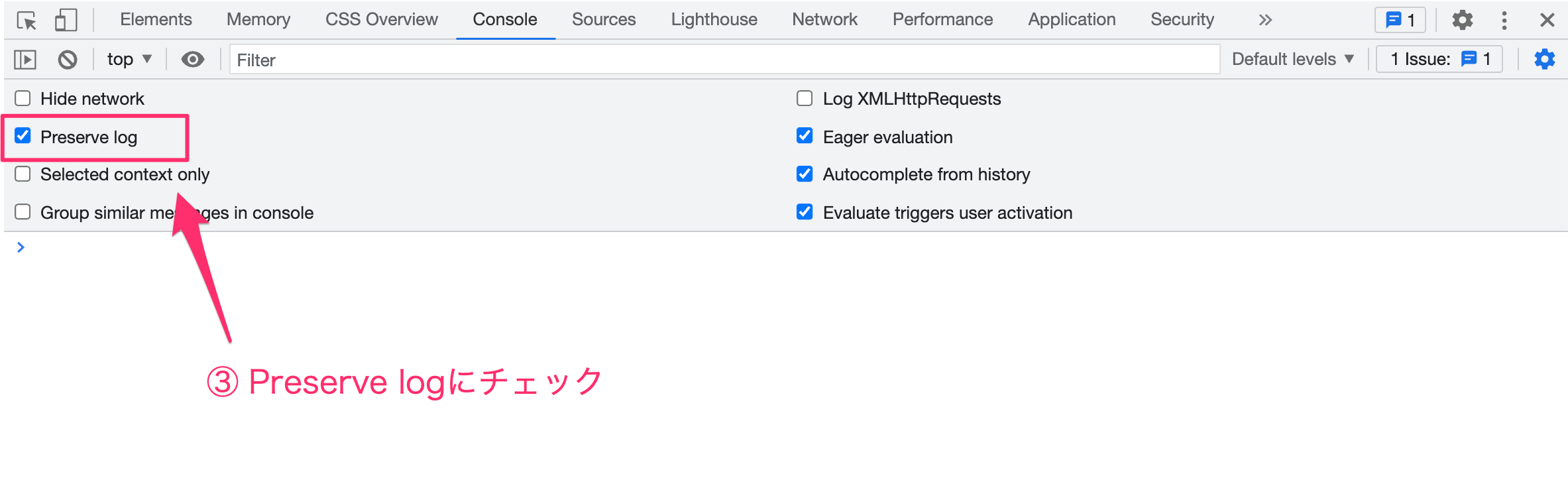Viewport: 1568px width, 480px height.
Task: Activate the inspect element picker icon
Action: click(x=27, y=20)
